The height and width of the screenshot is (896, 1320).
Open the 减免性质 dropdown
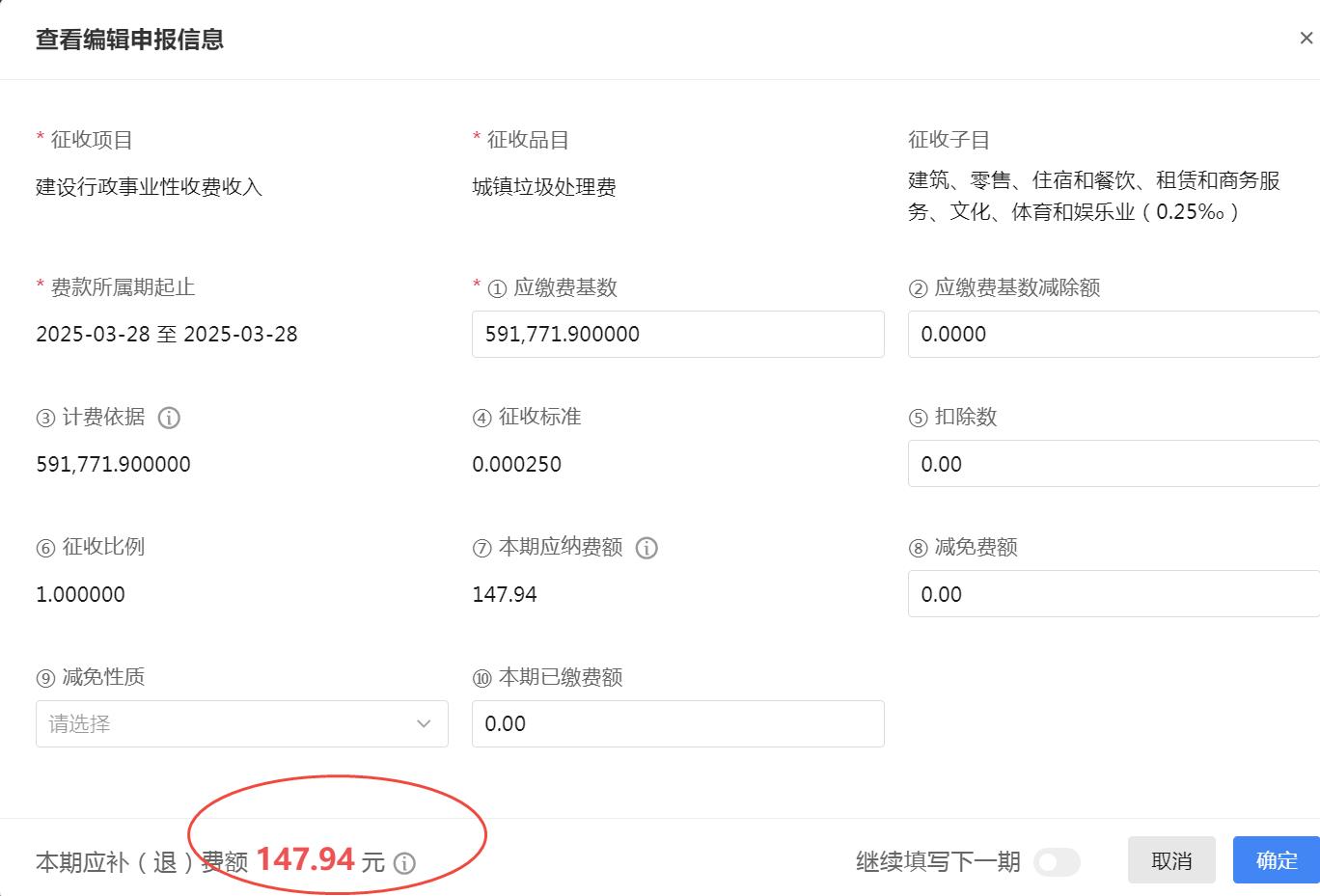point(241,723)
